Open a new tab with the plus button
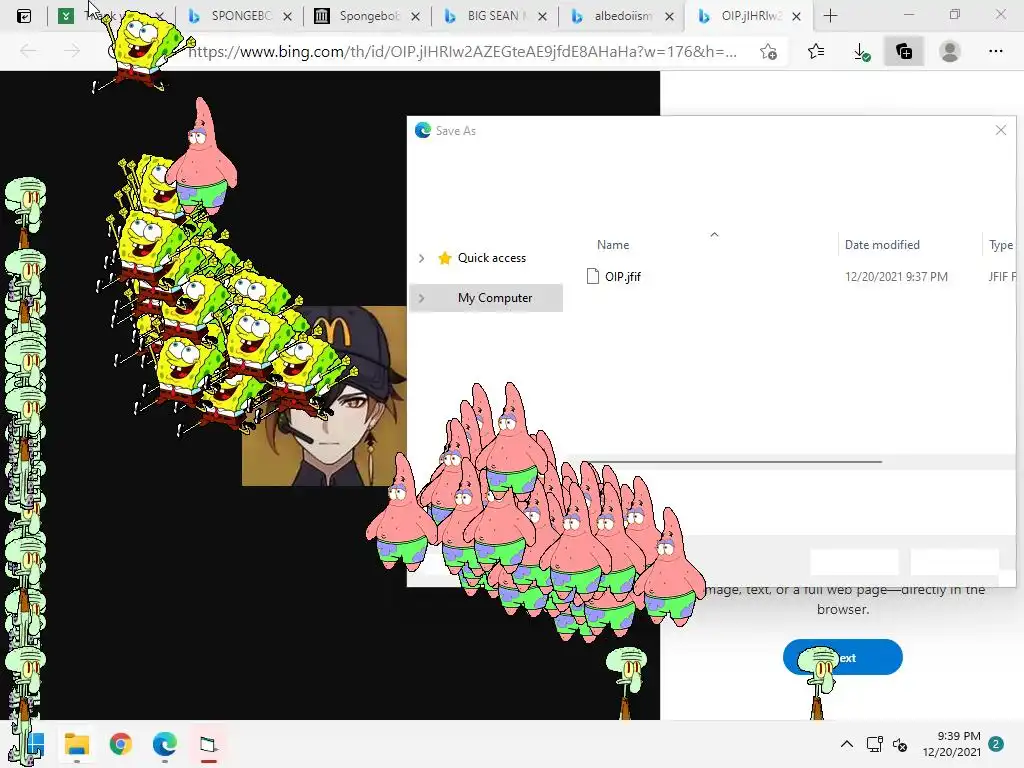Screen dimensions: 1024x768 point(830,16)
